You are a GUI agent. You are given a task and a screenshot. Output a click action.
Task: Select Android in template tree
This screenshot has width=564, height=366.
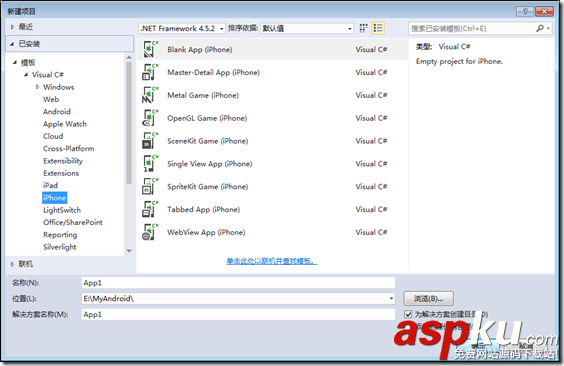tap(57, 112)
